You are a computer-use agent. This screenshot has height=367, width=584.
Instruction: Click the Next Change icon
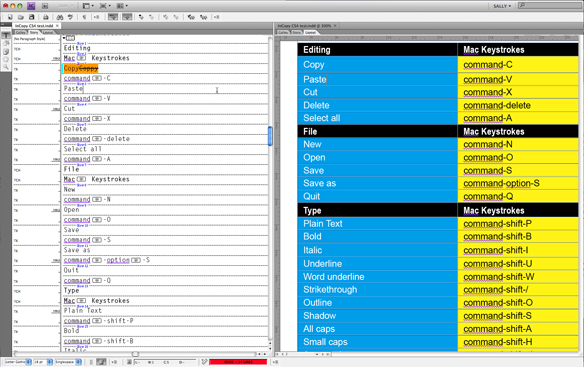[x=152, y=17]
